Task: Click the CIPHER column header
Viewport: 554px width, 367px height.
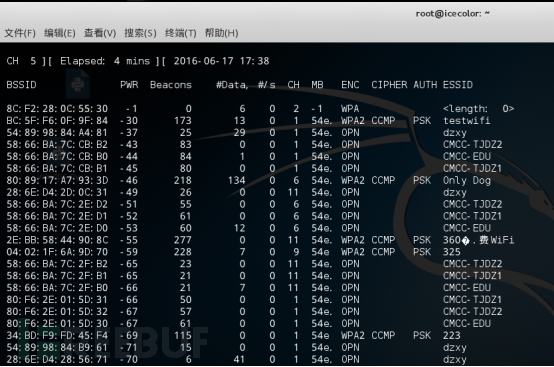Action: pyautogui.click(x=389, y=85)
